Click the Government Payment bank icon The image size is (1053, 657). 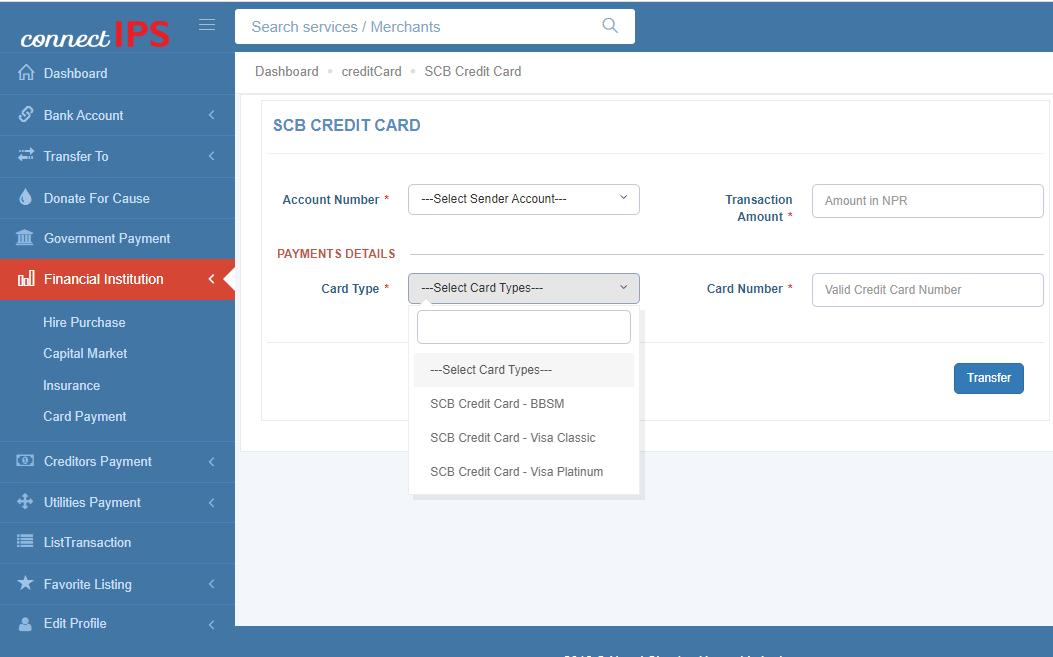point(27,238)
